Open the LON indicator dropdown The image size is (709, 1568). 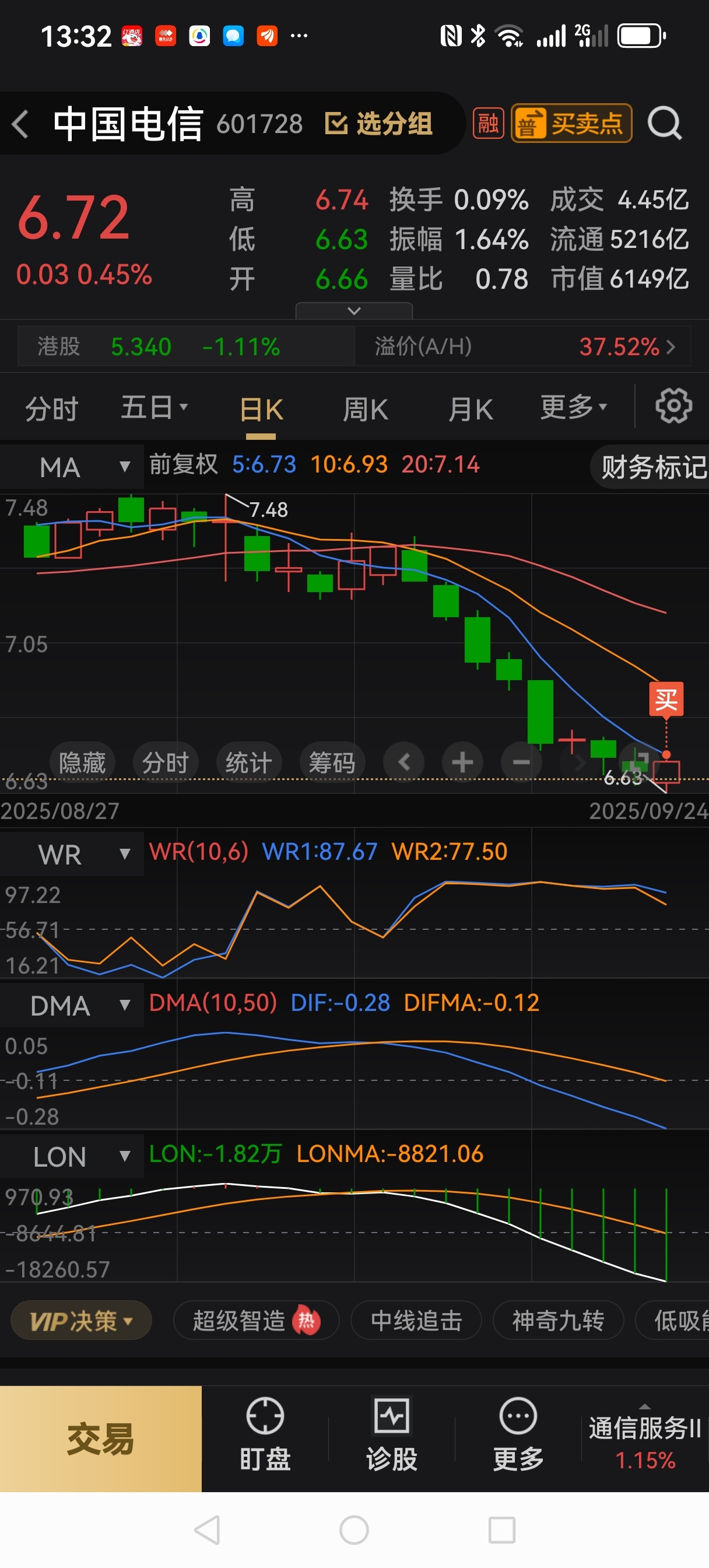tap(72, 1157)
